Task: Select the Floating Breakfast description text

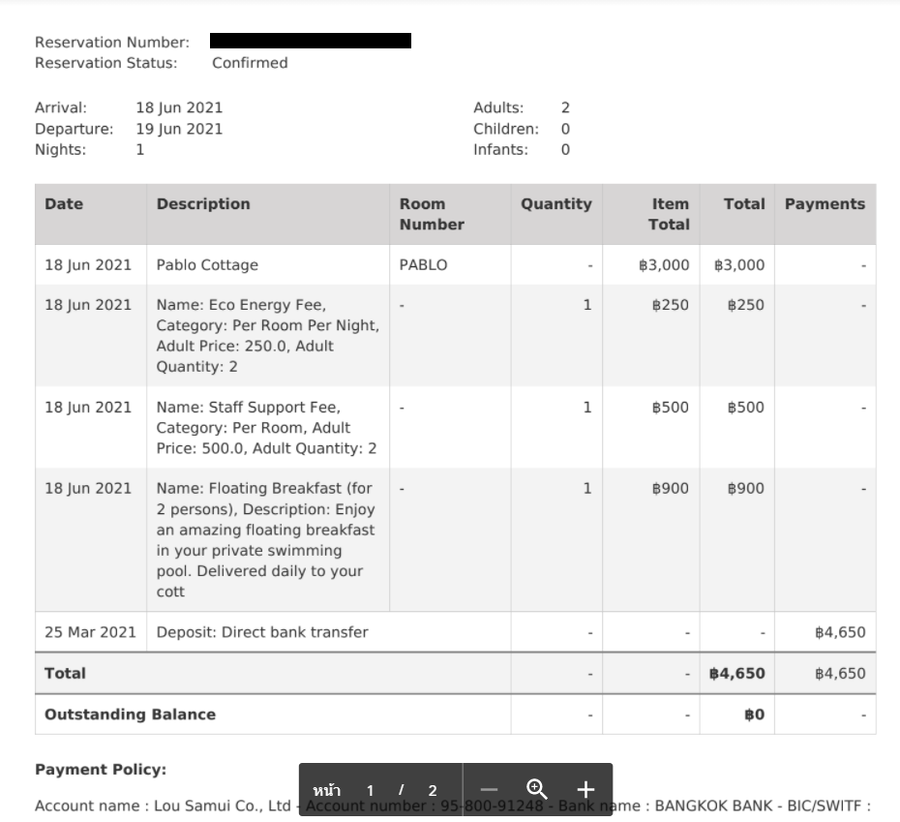Action: tap(266, 540)
